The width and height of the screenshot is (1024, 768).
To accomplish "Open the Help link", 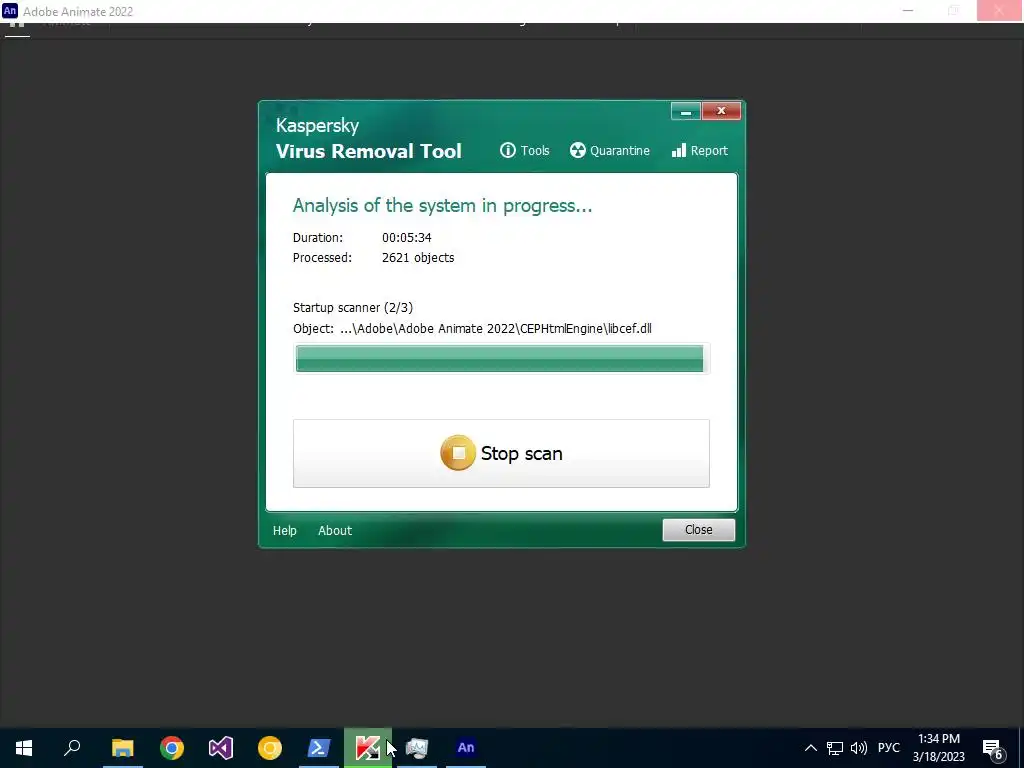I will click(285, 530).
